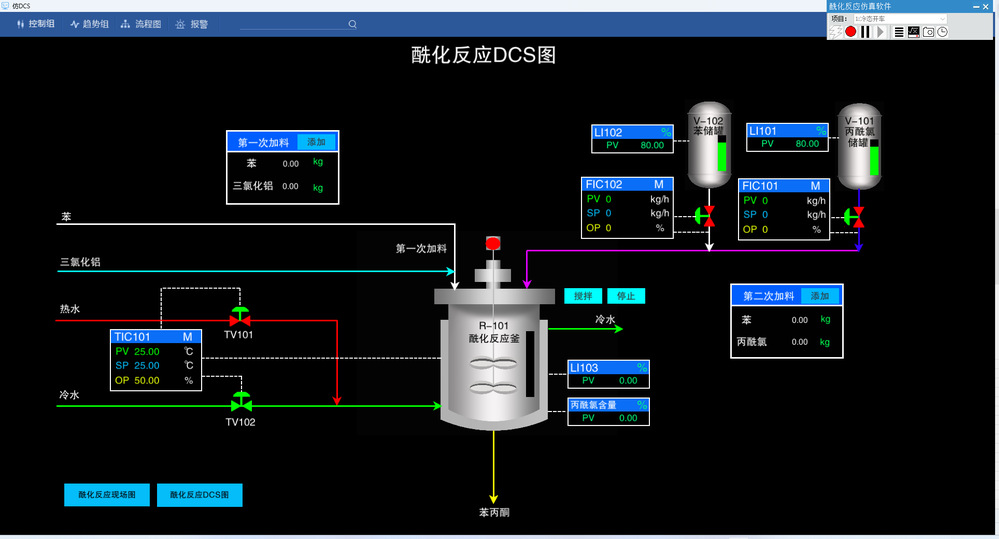Image resolution: width=999 pixels, height=539 pixels.
Task: Click the V-102 tank green level bar
Action: [722, 157]
